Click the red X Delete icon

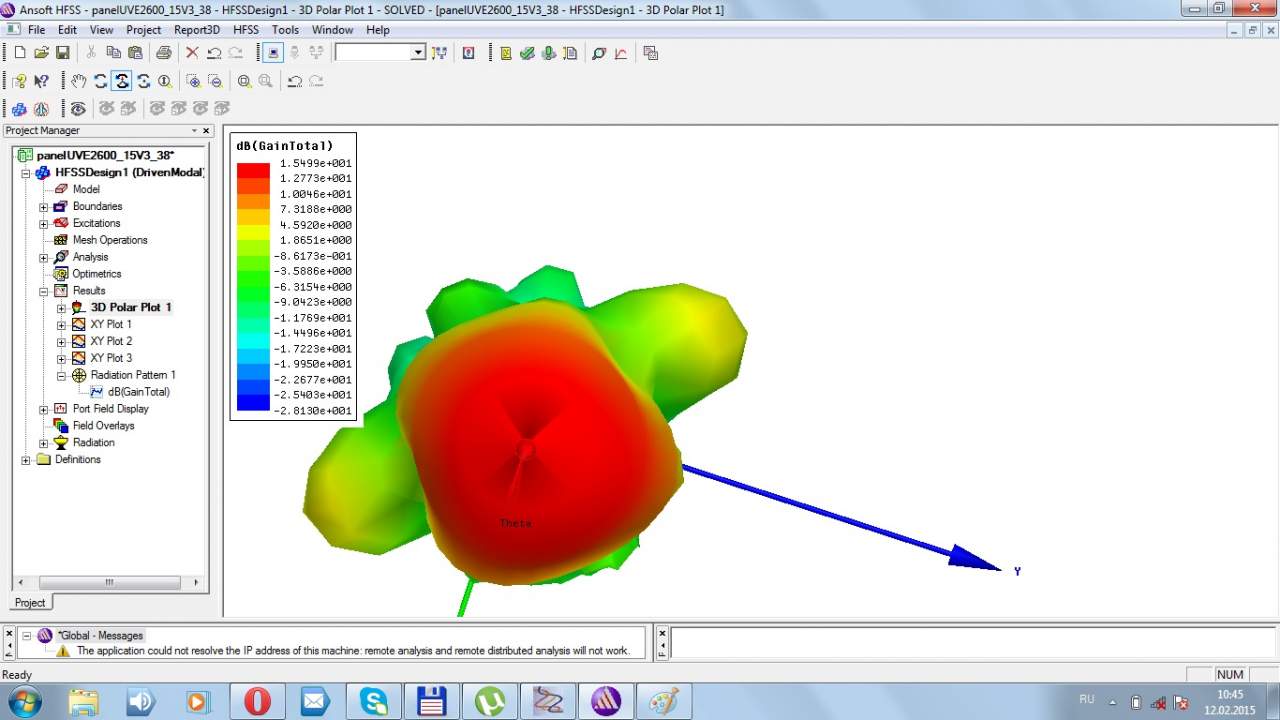(x=192, y=53)
